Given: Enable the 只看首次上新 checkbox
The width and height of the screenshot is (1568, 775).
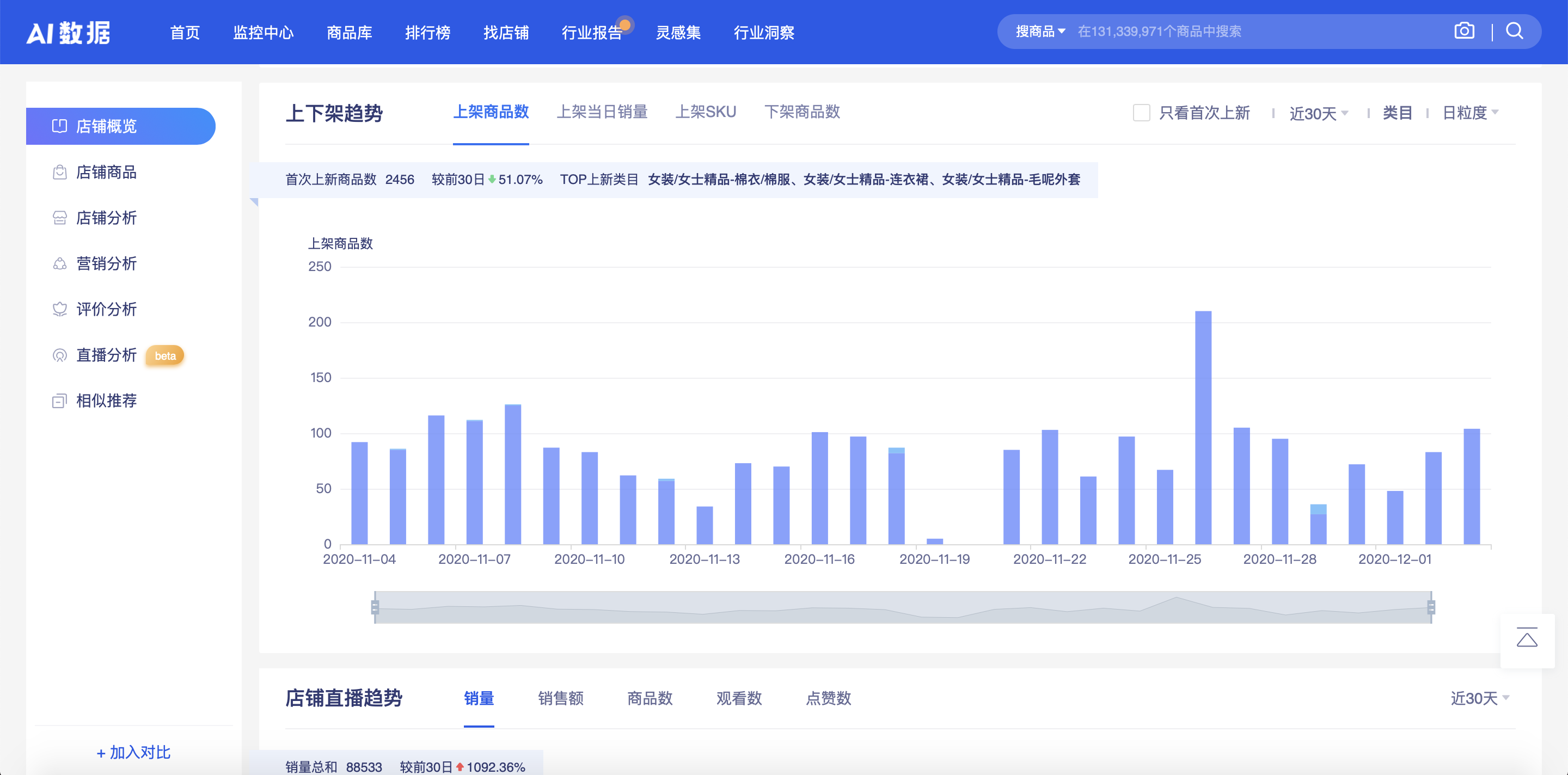Looking at the screenshot, I should [x=1141, y=113].
